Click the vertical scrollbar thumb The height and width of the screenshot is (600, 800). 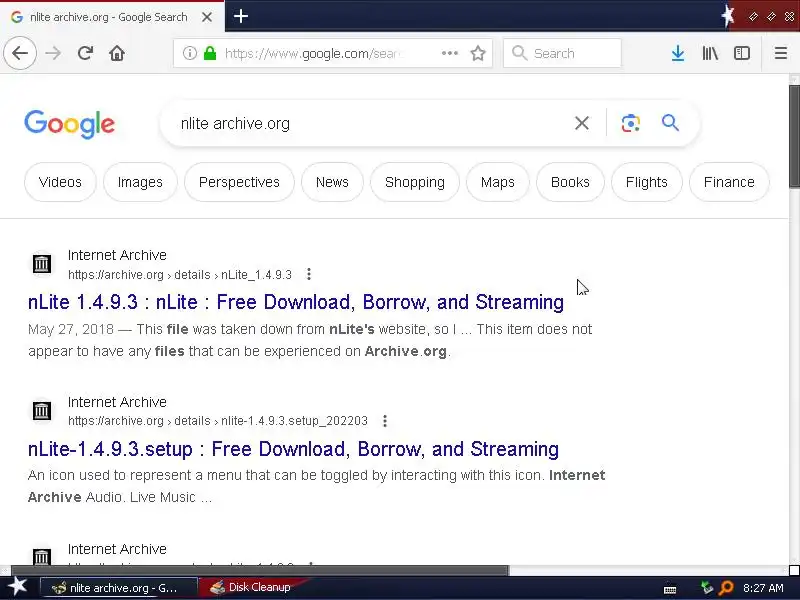(794, 137)
